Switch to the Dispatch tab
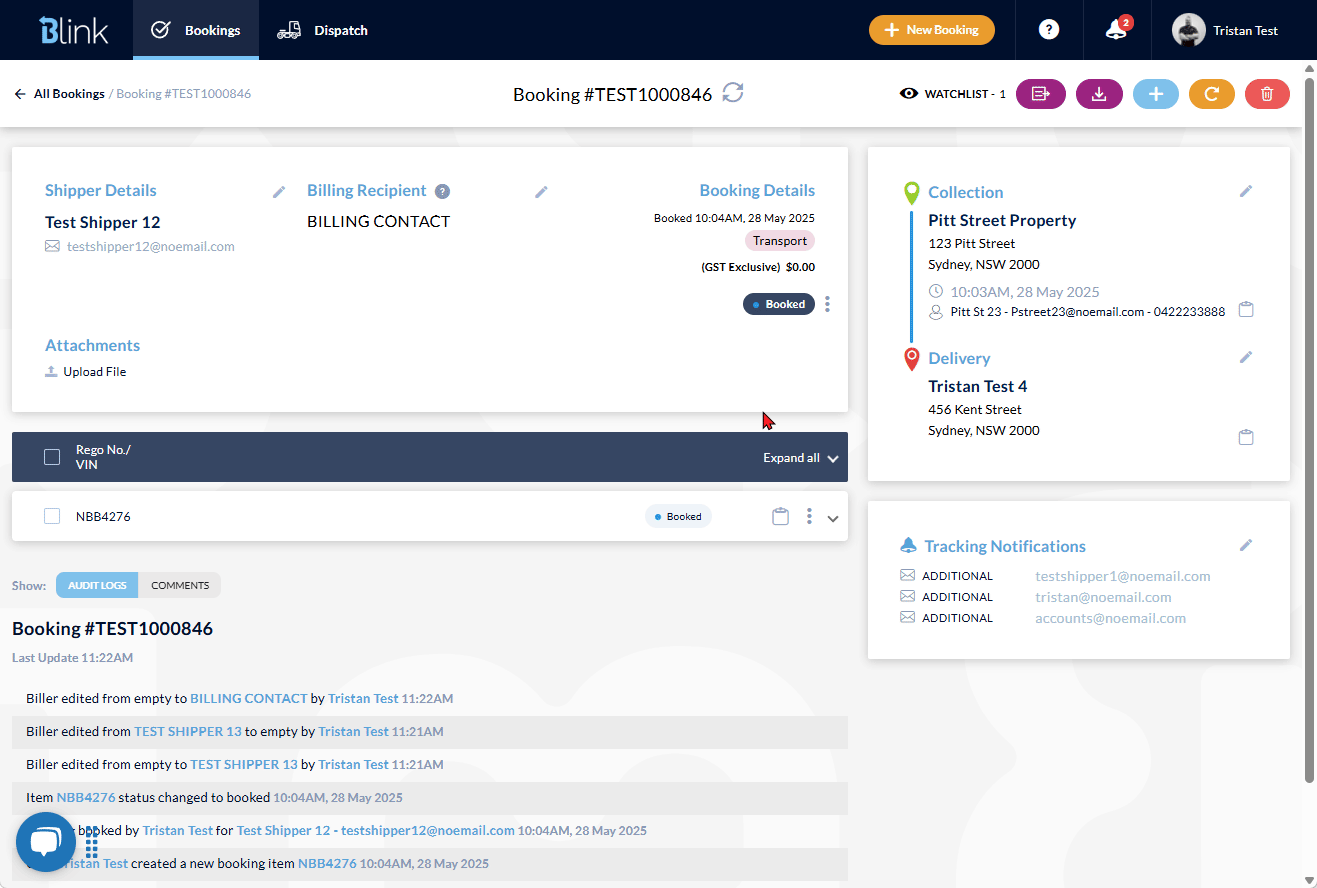Image resolution: width=1317 pixels, height=888 pixels. click(x=323, y=30)
